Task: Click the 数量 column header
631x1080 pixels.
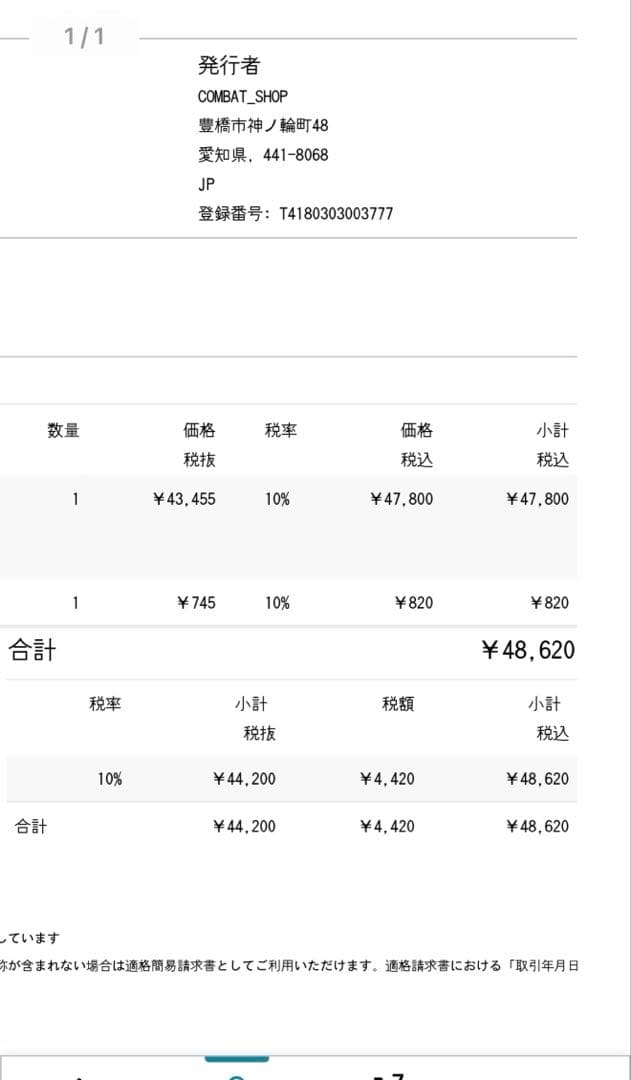Action: pyautogui.click(x=63, y=431)
